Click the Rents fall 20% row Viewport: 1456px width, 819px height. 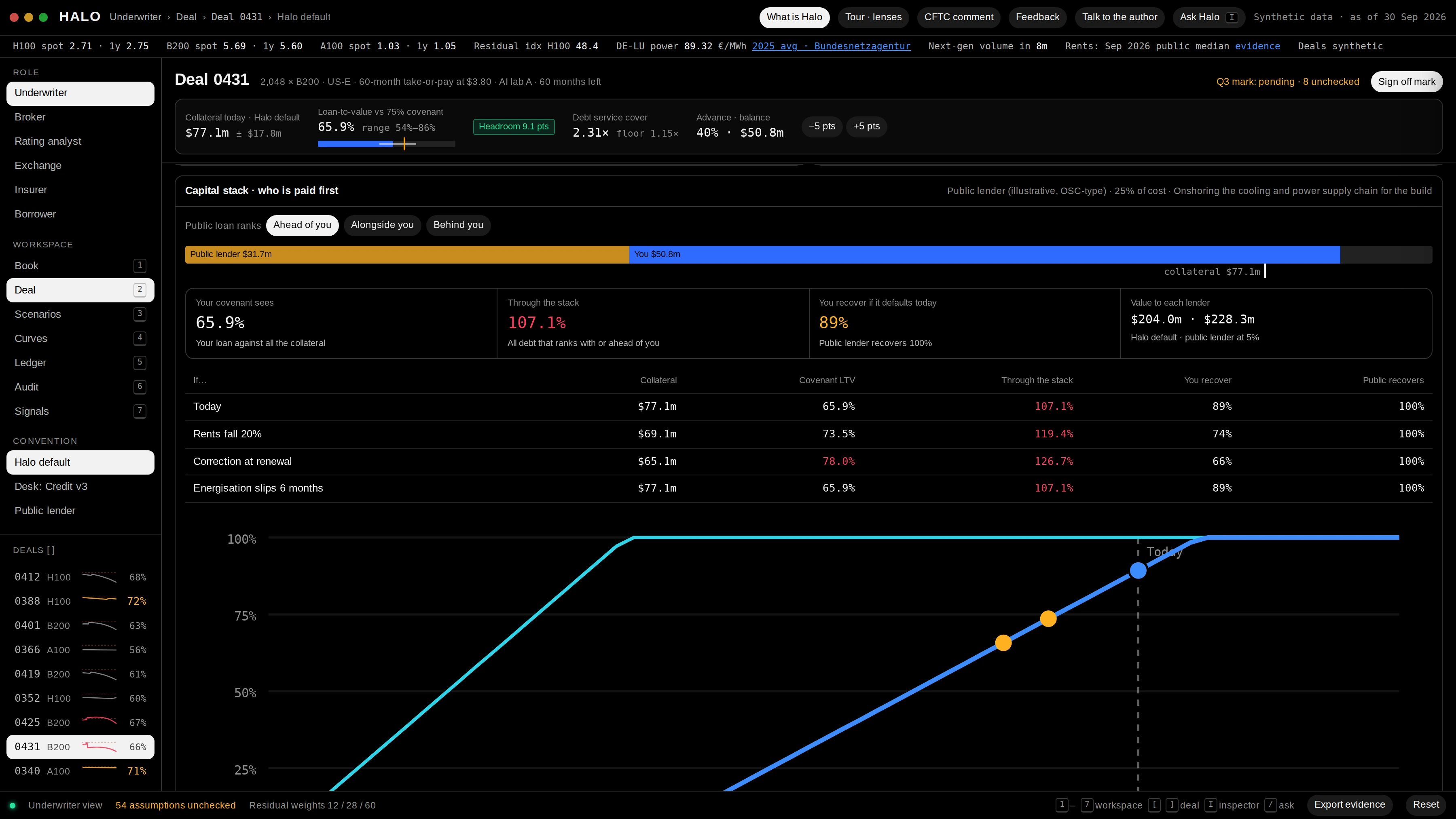pos(808,434)
